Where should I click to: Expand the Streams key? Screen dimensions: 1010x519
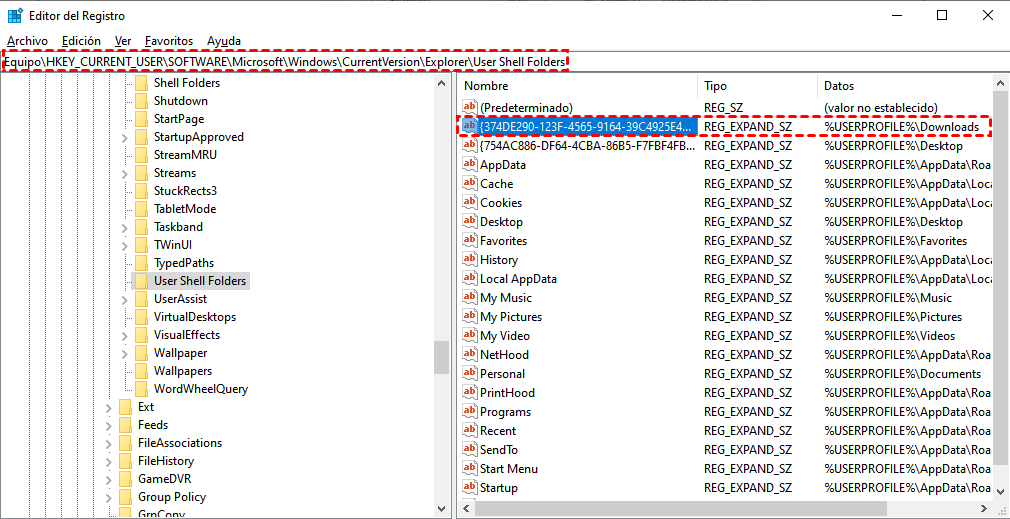[125, 173]
